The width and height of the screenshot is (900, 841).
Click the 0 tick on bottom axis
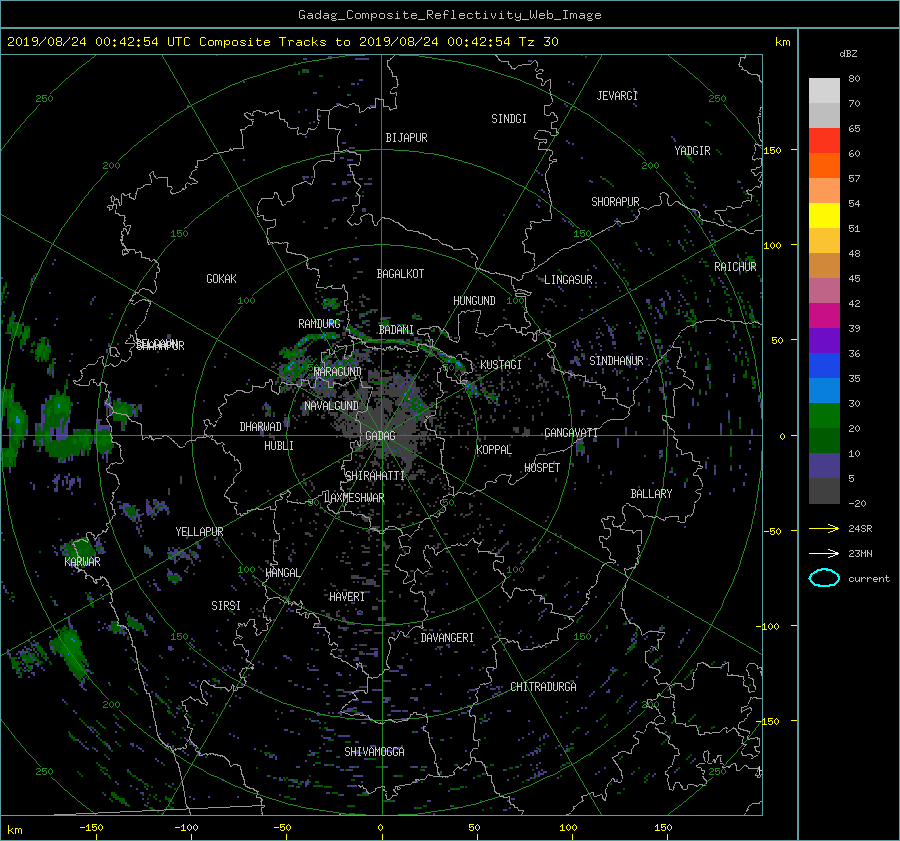[x=381, y=827]
